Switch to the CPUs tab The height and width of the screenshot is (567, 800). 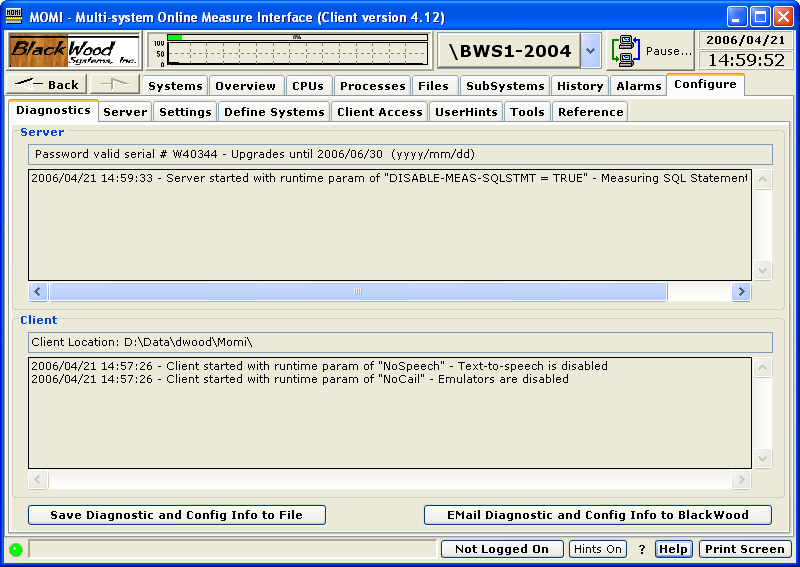coord(308,86)
